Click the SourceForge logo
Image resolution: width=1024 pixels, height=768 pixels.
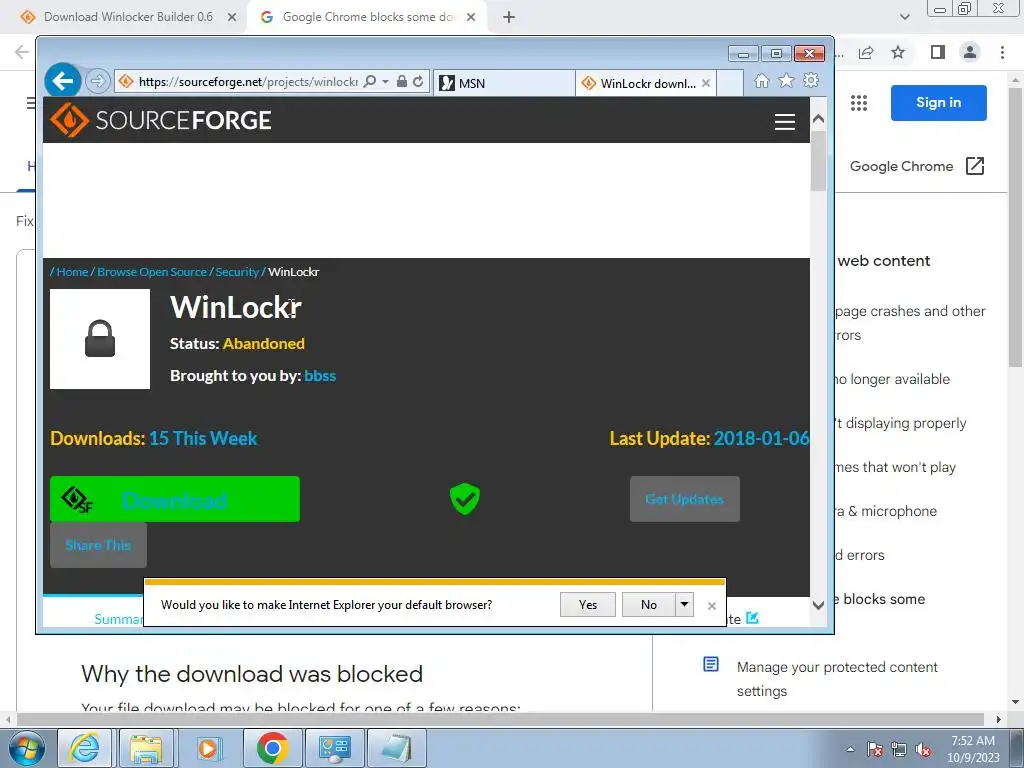tap(161, 120)
